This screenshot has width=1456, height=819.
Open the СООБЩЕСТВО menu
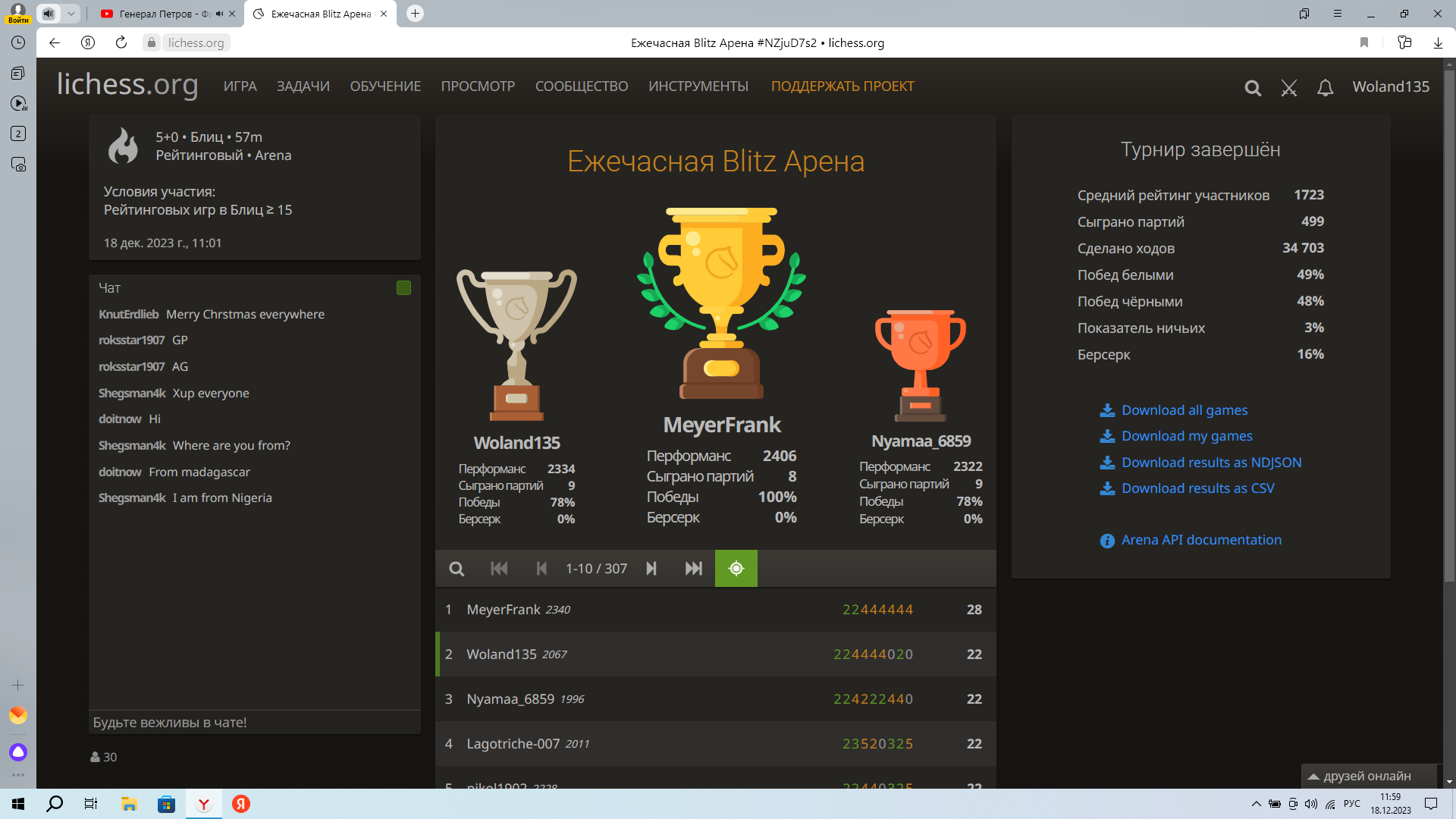tap(582, 86)
